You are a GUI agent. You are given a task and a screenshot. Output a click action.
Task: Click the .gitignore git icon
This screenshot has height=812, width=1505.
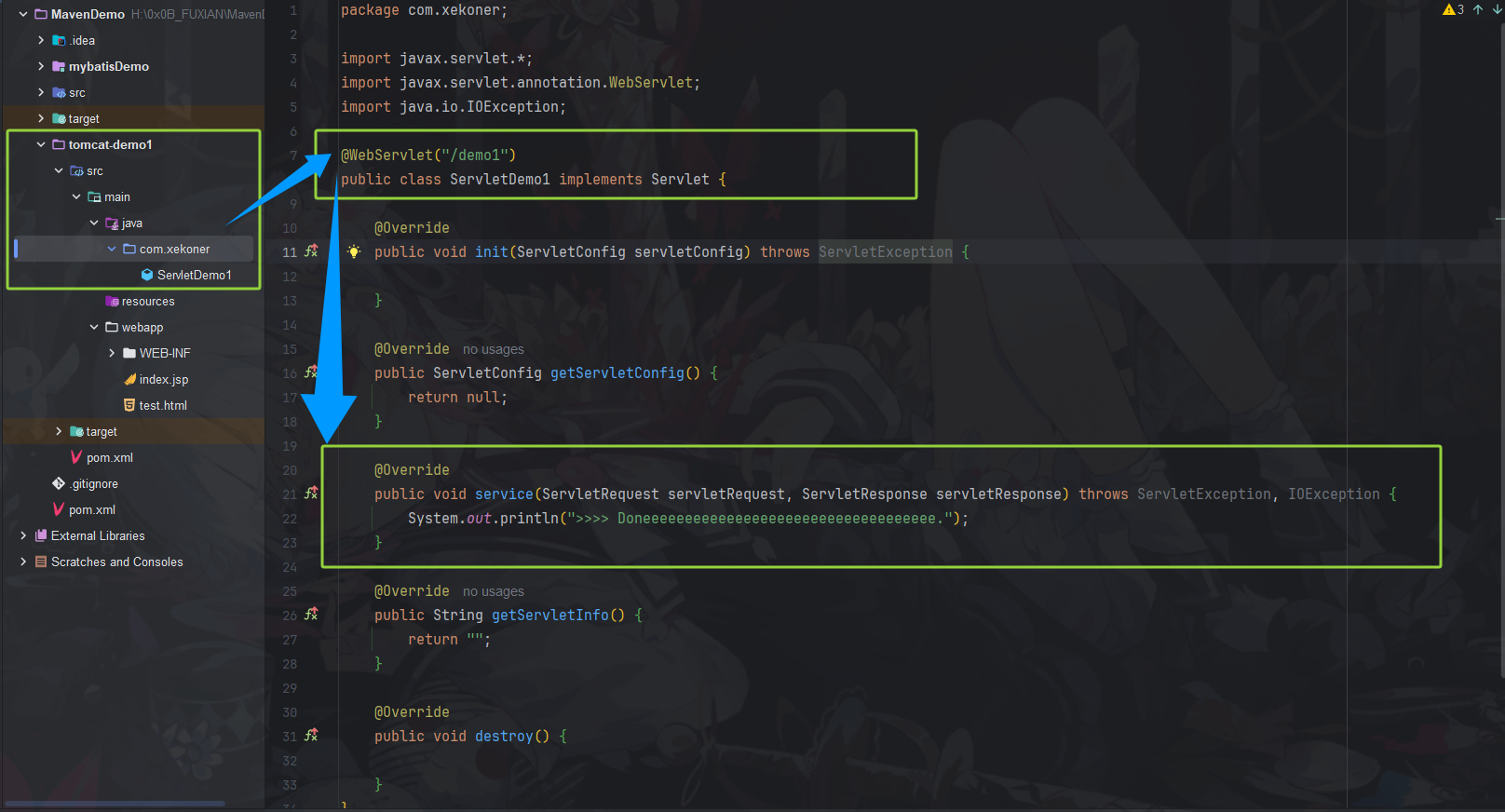click(x=59, y=483)
